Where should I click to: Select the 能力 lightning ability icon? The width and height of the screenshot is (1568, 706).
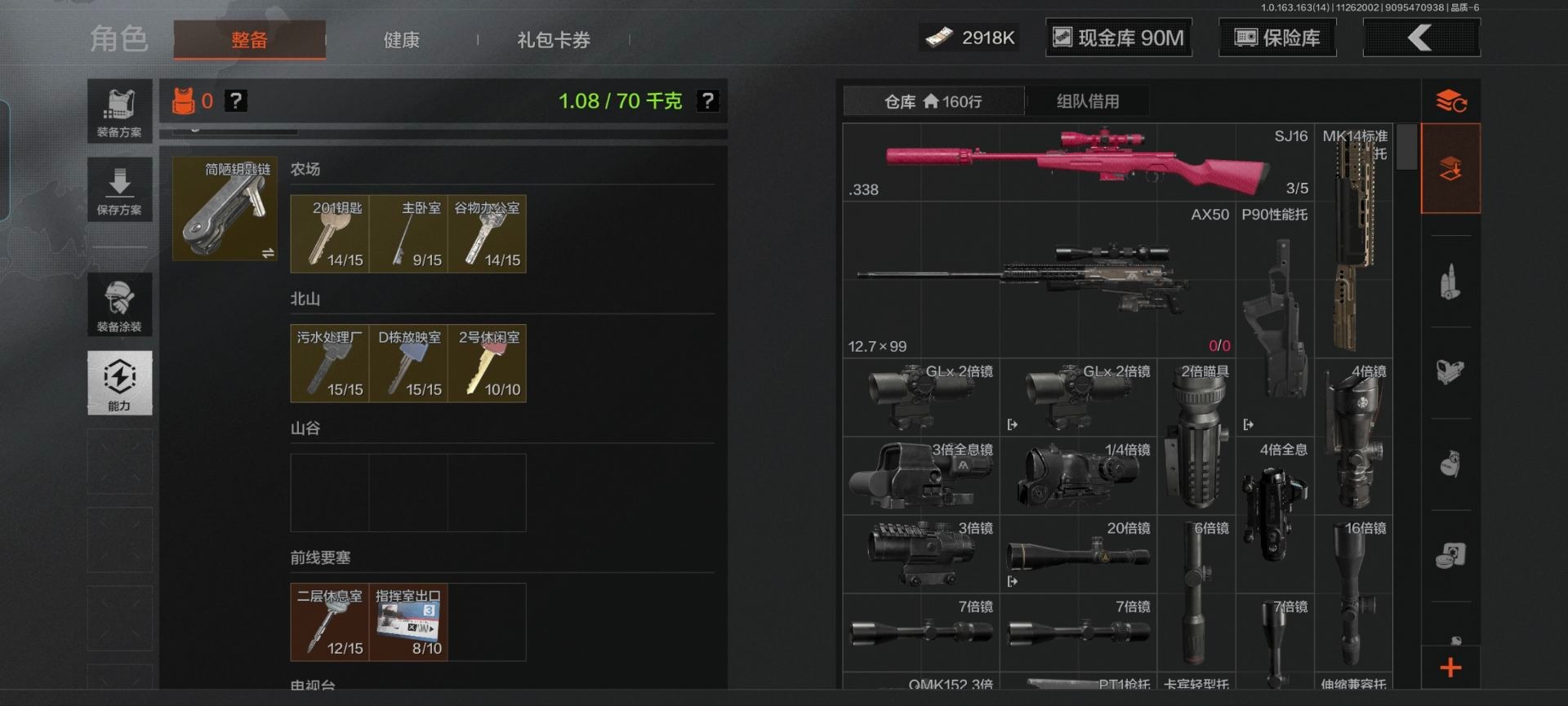click(x=119, y=383)
